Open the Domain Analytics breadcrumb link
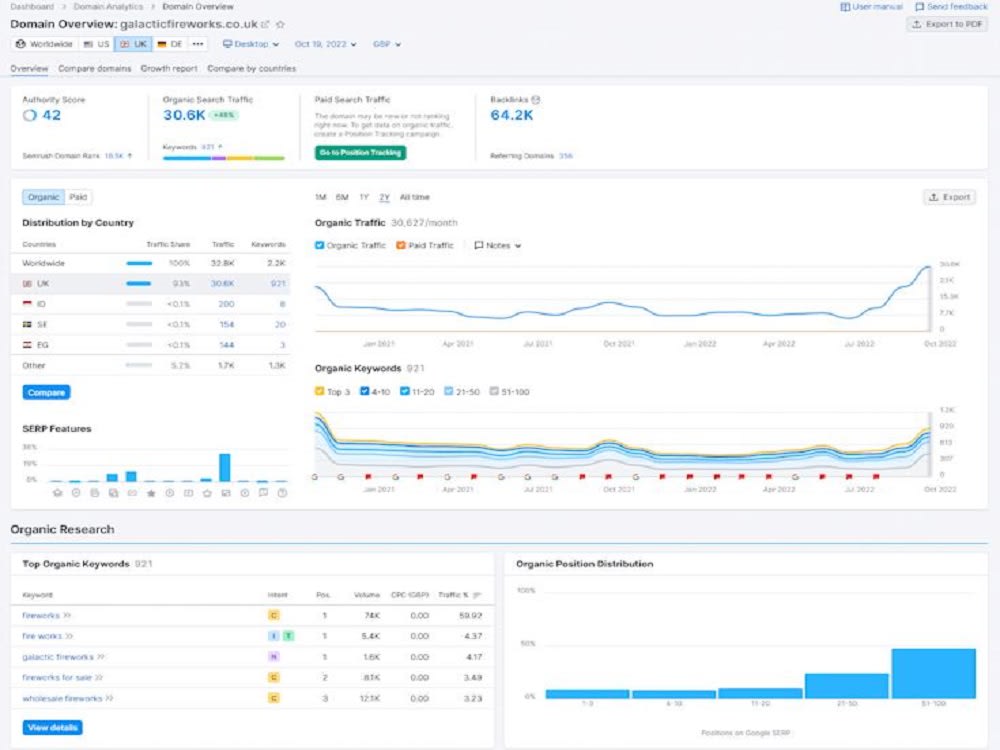Screen dimensions: 1000x750 pos(108,6)
